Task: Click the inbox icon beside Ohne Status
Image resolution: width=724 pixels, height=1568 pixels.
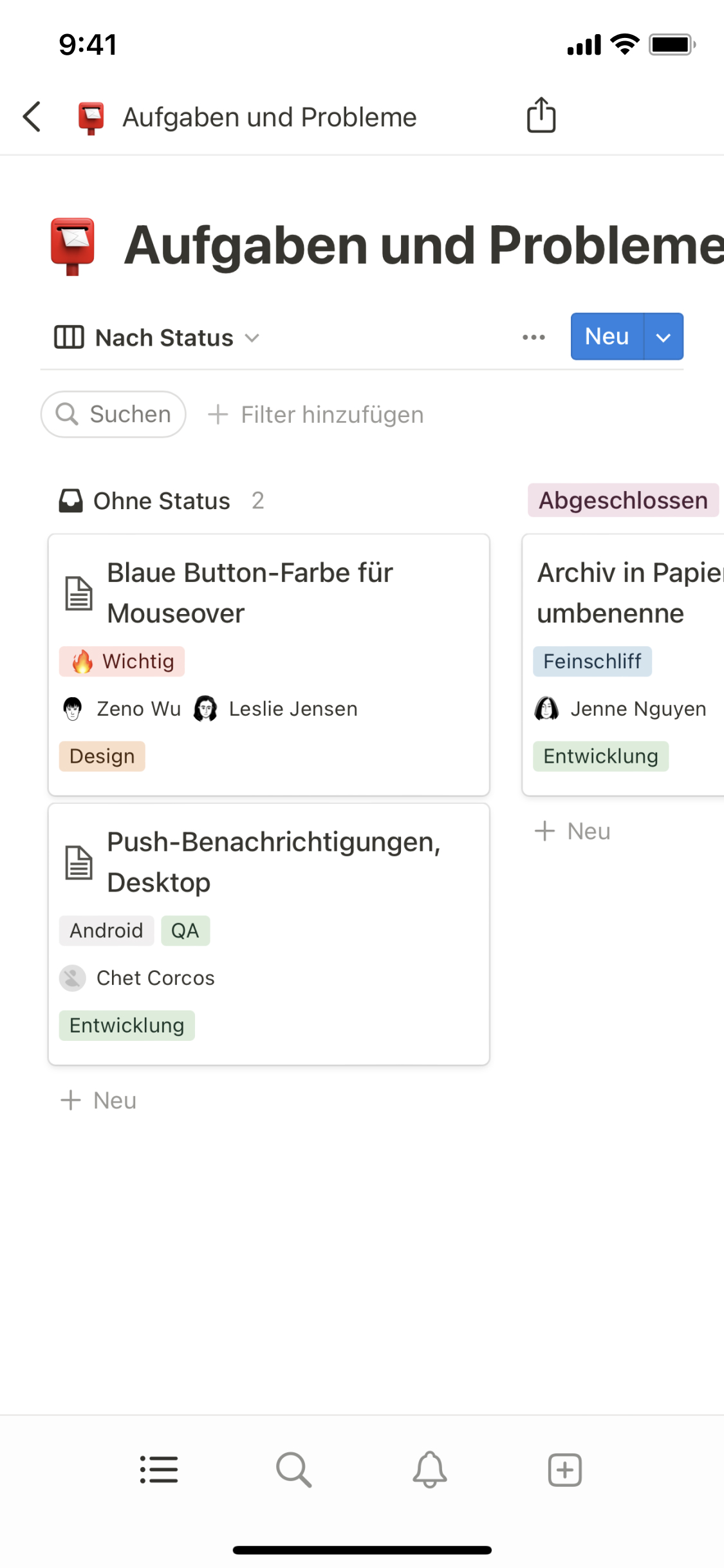Action: pos(71,500)
